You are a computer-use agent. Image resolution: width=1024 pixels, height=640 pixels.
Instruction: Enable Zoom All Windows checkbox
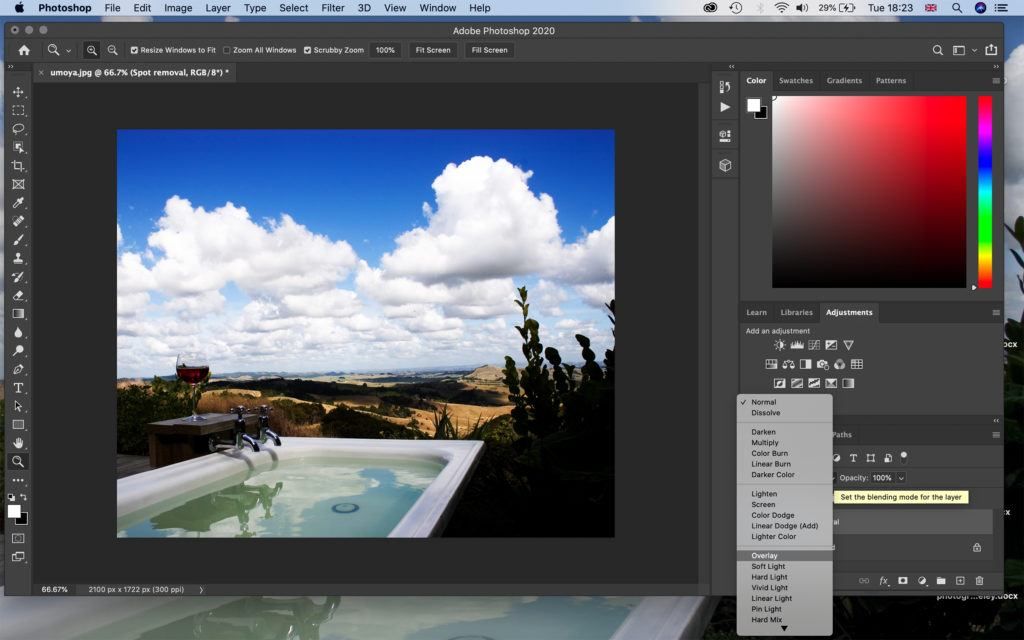point(227,50)
